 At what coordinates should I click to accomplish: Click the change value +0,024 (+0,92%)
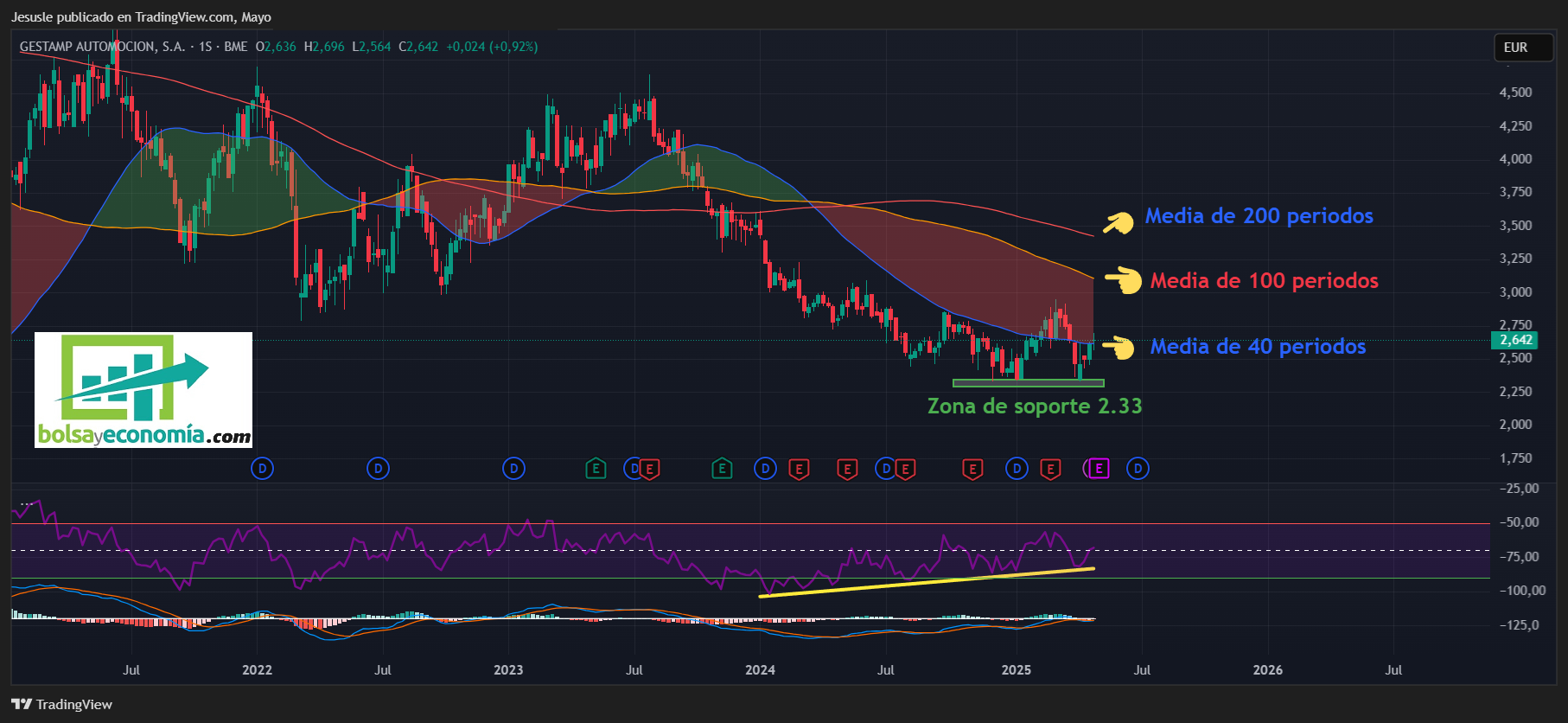tap(492, 47)
